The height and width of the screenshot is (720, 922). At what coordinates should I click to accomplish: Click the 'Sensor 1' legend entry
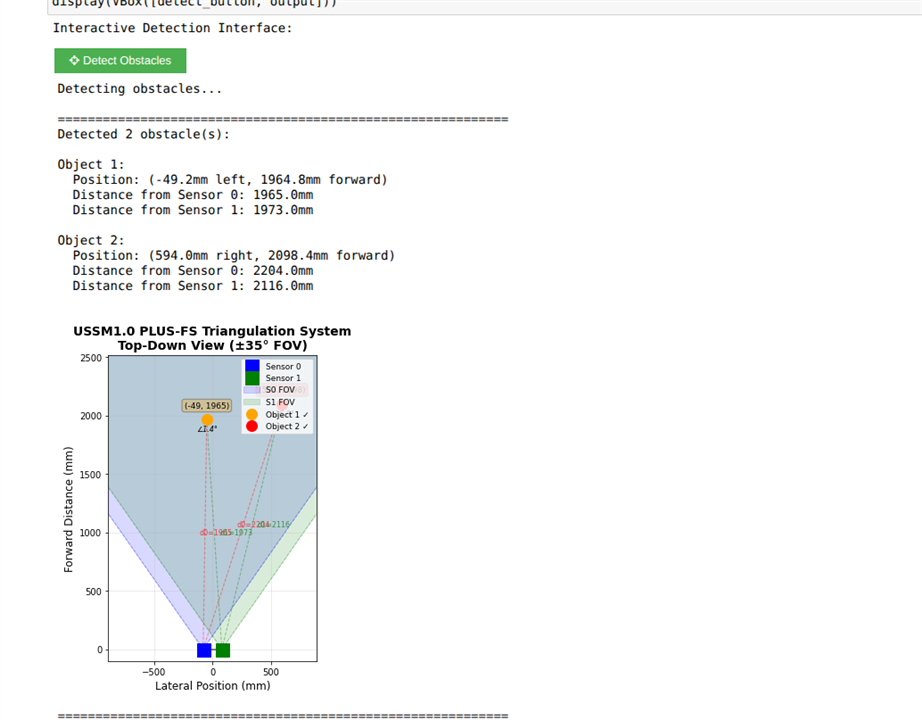[x=274, y=378]
